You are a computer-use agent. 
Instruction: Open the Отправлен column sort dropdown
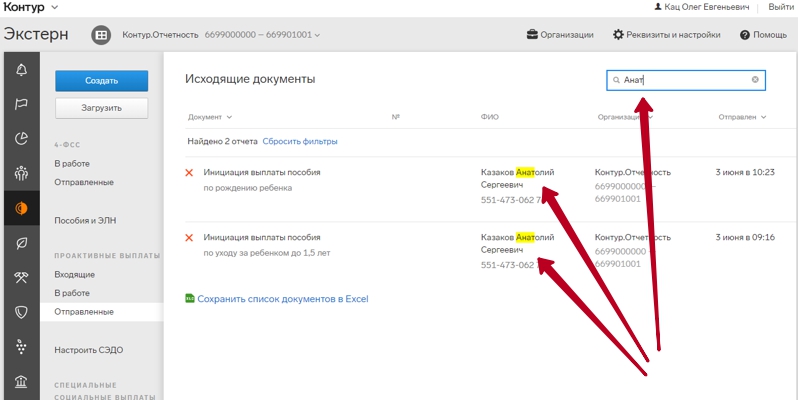742,117
